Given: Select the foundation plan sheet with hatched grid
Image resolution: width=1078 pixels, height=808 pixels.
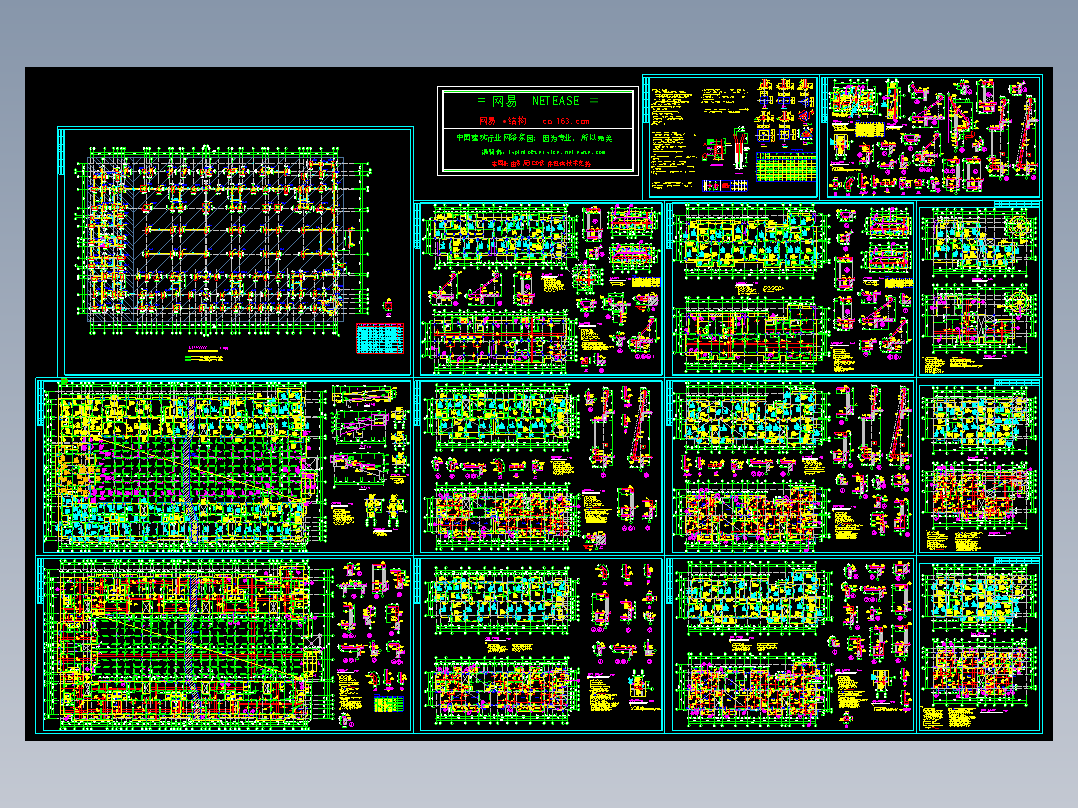Looking at the screenshot, I should [235, 251].
